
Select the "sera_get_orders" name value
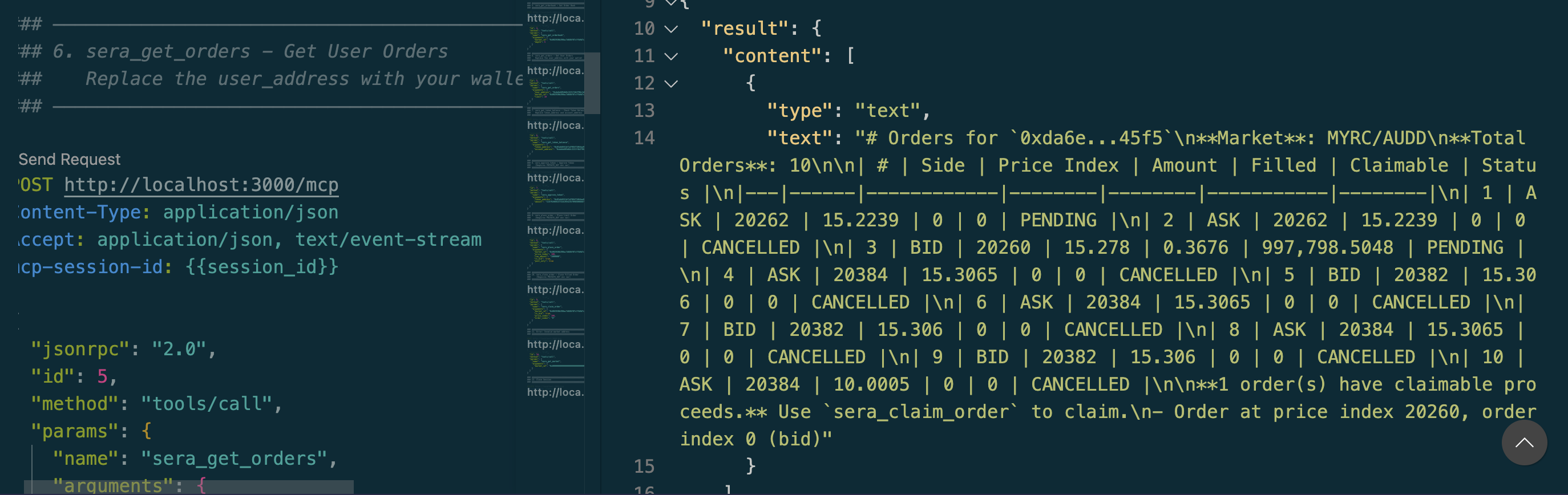pos(235,459)
